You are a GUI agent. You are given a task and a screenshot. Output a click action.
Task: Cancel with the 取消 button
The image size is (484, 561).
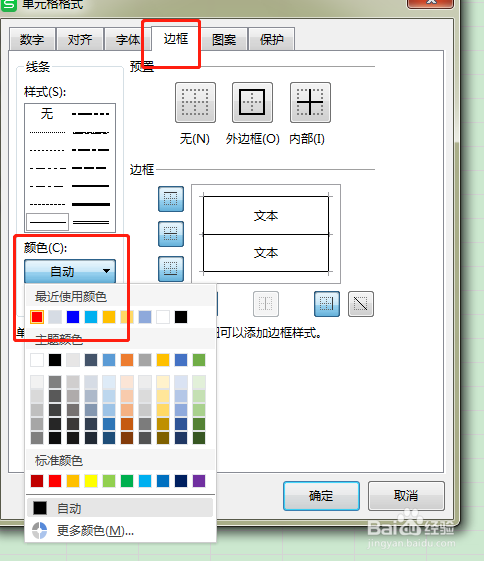(x=406, y=496)
